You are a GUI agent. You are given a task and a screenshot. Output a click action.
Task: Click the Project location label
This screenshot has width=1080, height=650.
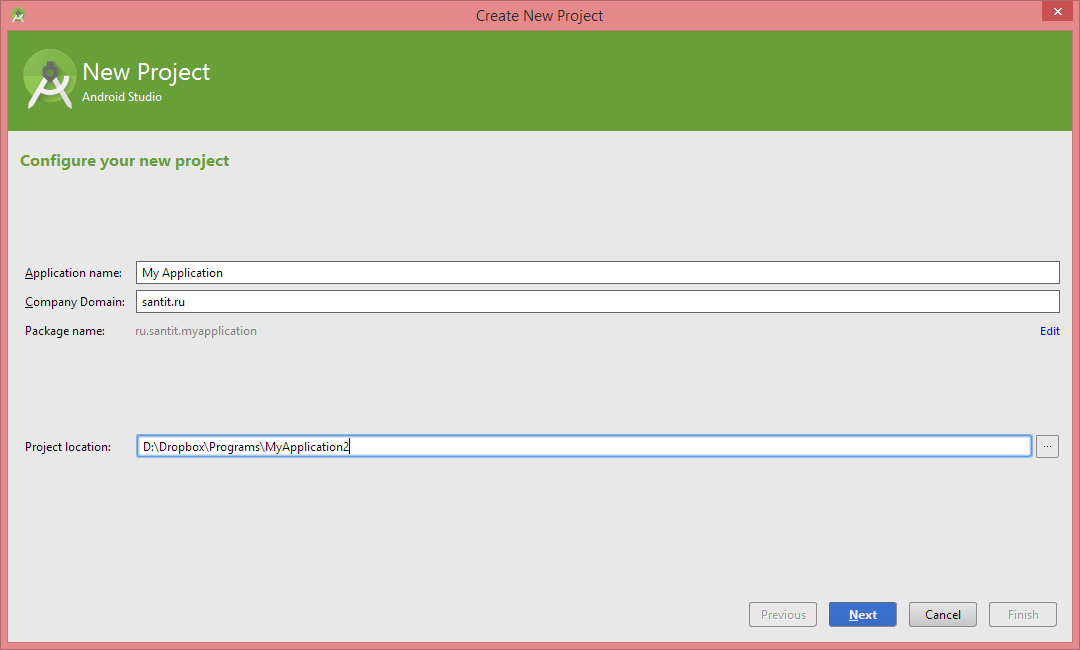coord(68,447)
